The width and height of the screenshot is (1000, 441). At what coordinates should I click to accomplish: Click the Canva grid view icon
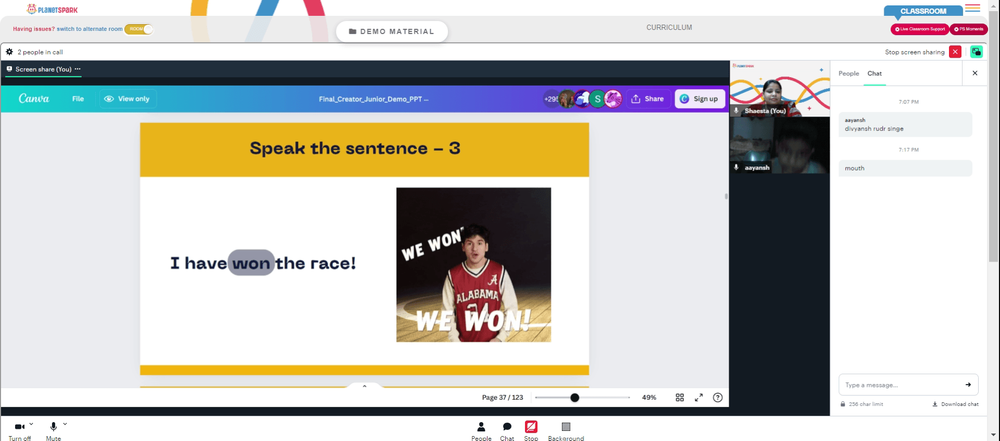point(680,397)
